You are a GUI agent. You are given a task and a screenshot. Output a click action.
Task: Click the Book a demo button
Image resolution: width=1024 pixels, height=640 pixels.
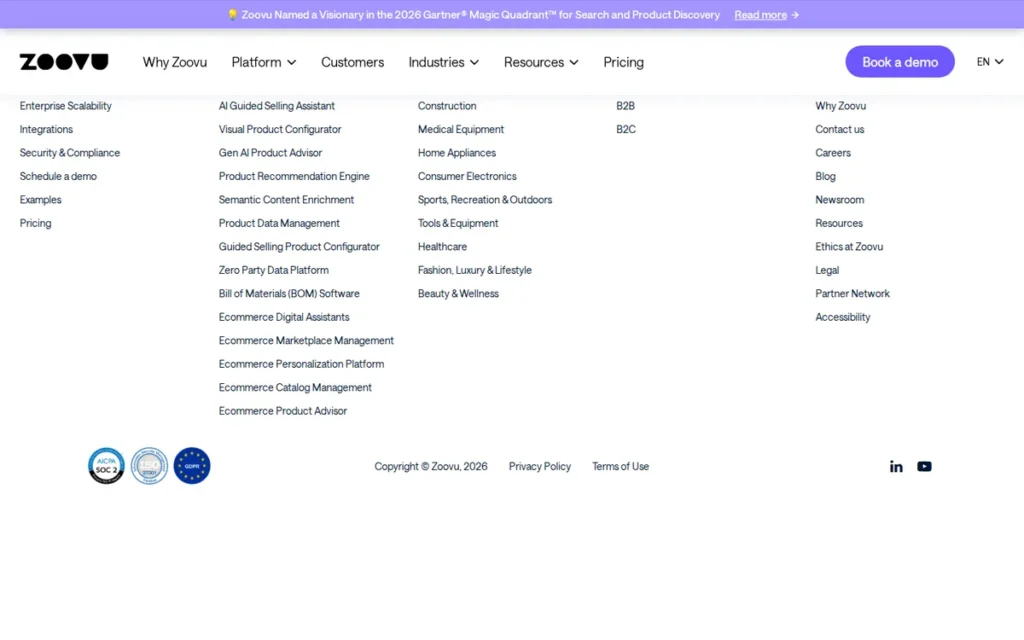[900, 61]
